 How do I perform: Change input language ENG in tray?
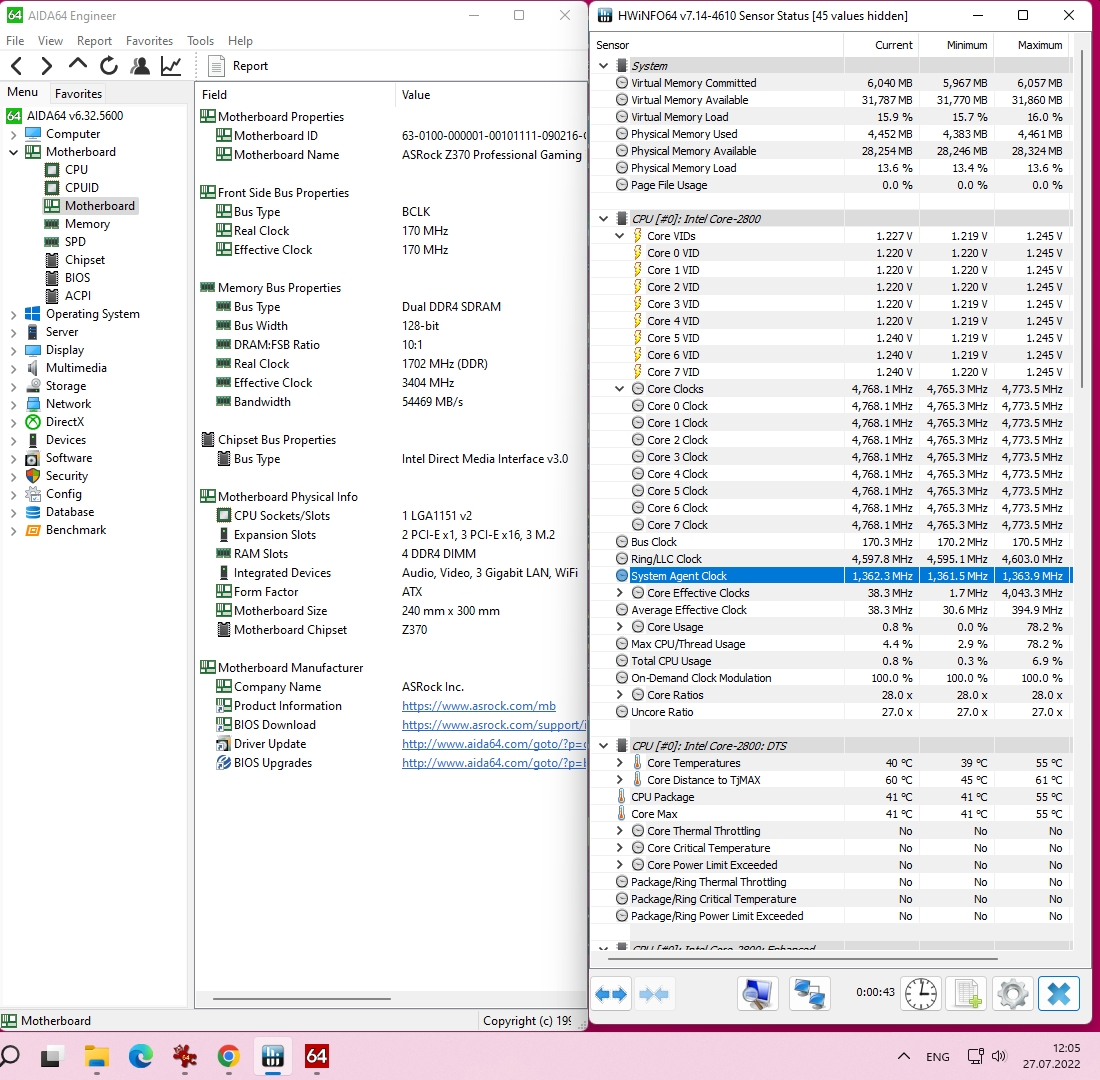(938, 1057)
